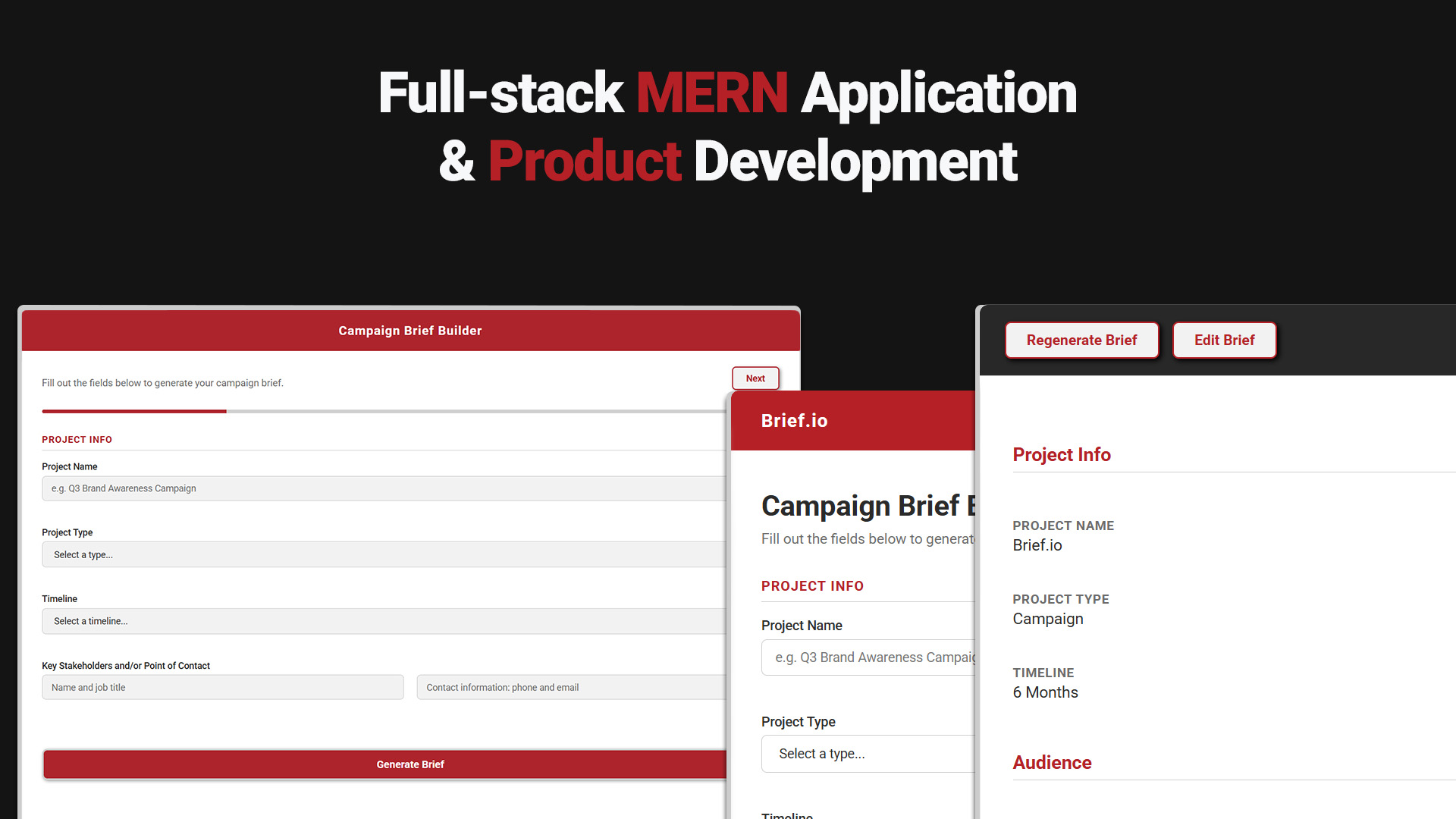Focus the Project Name field in Campaign Brief Builder window

click(x=384, y=488)
